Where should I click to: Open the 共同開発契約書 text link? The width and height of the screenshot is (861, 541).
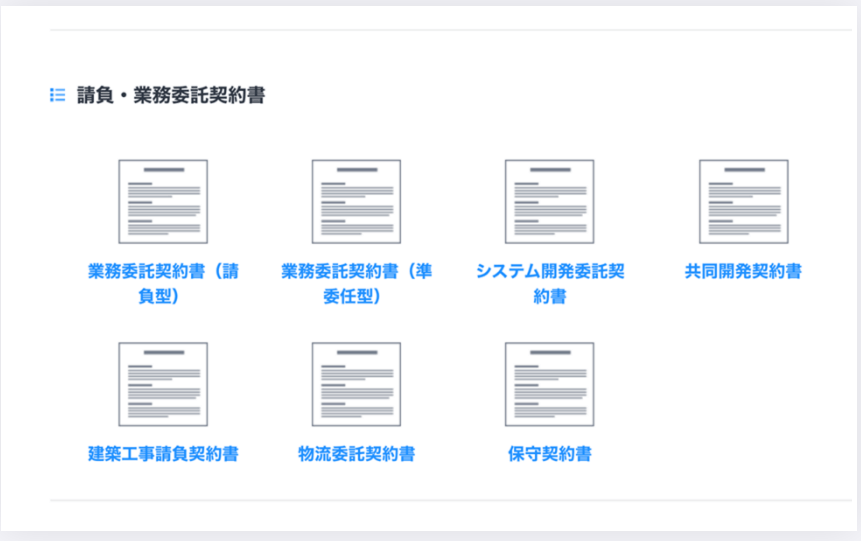(743, 271)
